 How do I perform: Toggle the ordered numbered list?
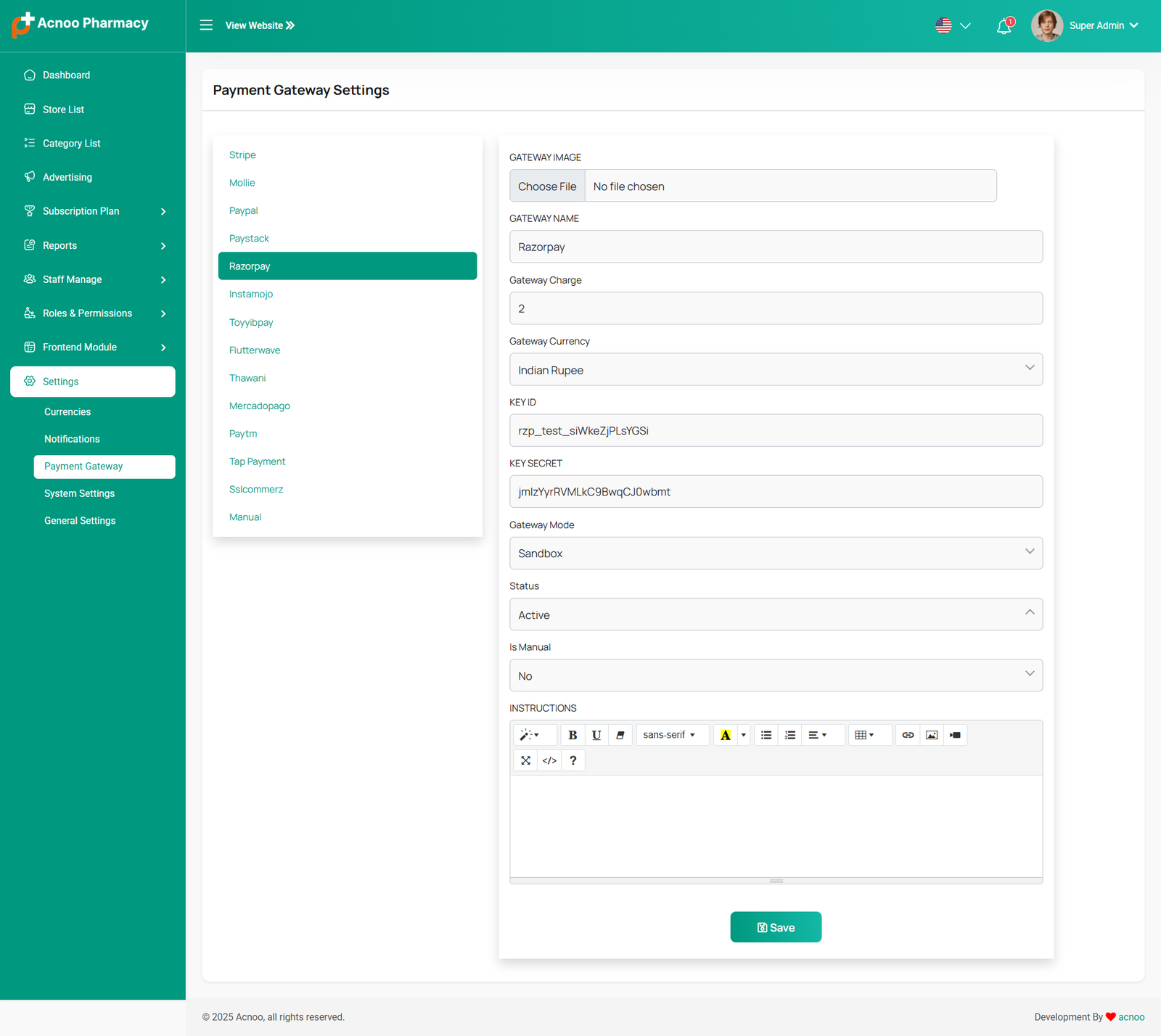790,735
